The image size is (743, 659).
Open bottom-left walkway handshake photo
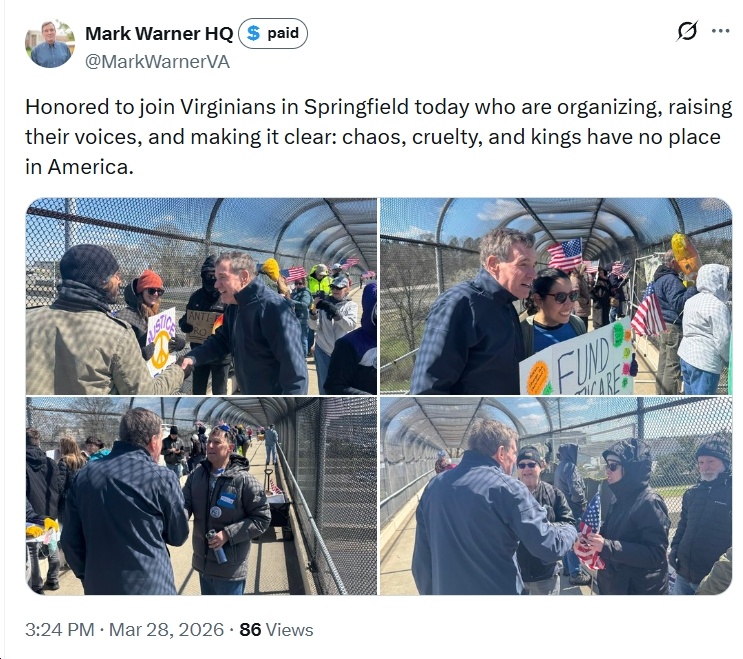click(201, 496)
